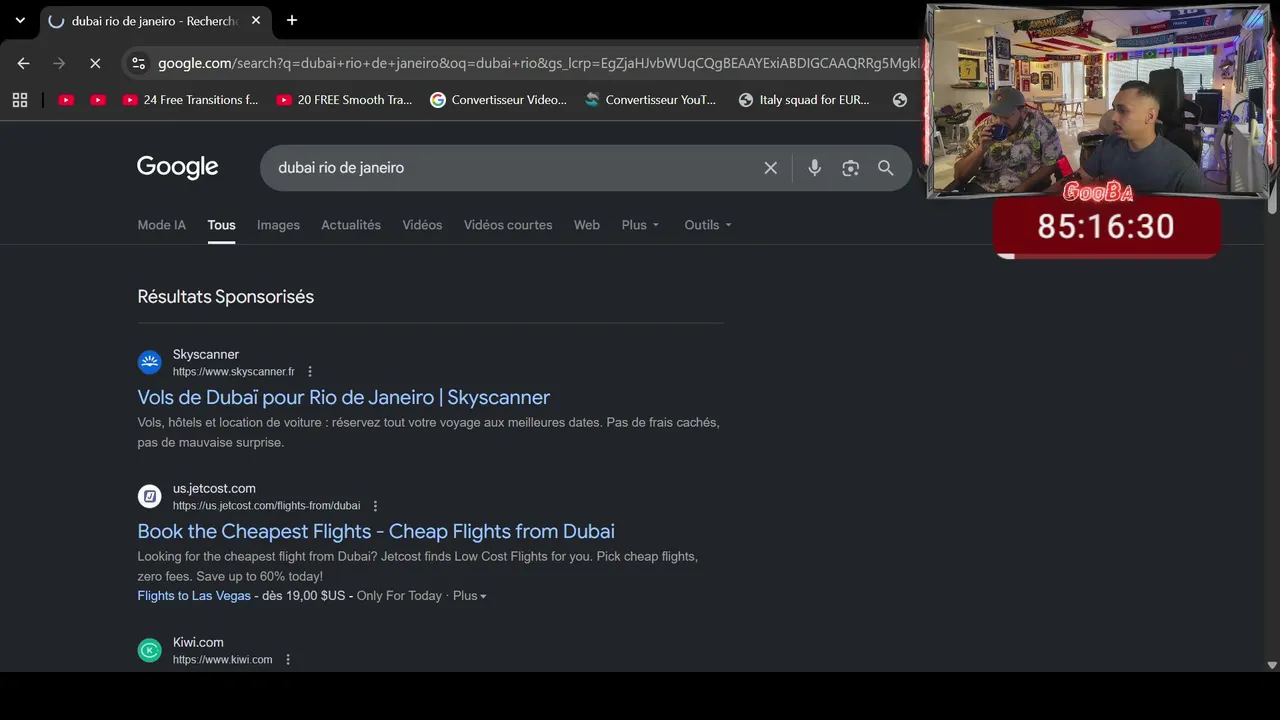The width and height of the screenshot is (1280, 720).
Task: Click the address bar URL
Action: click(x=538, y=63)
